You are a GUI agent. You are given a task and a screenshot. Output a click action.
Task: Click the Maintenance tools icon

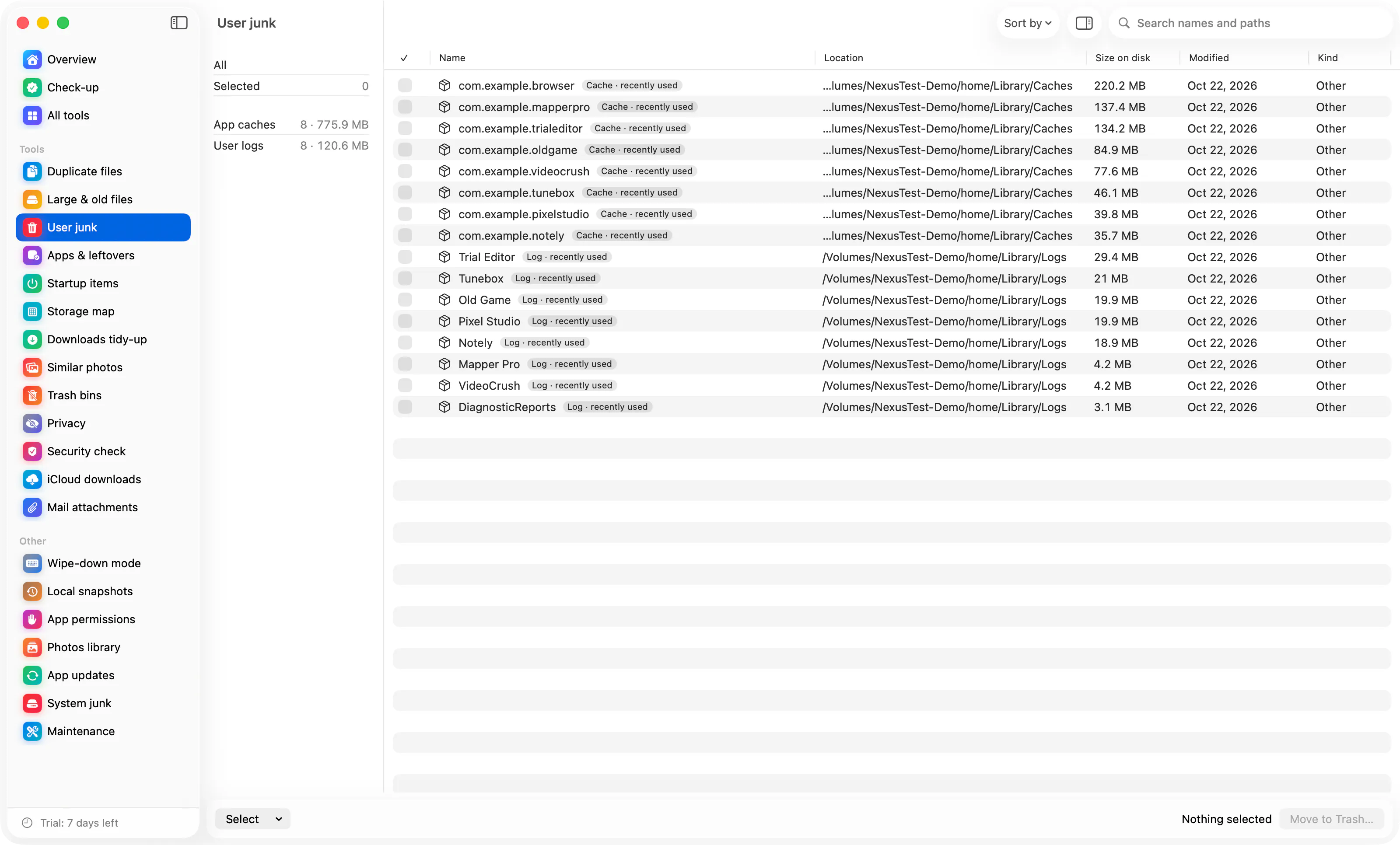point(32,731)
